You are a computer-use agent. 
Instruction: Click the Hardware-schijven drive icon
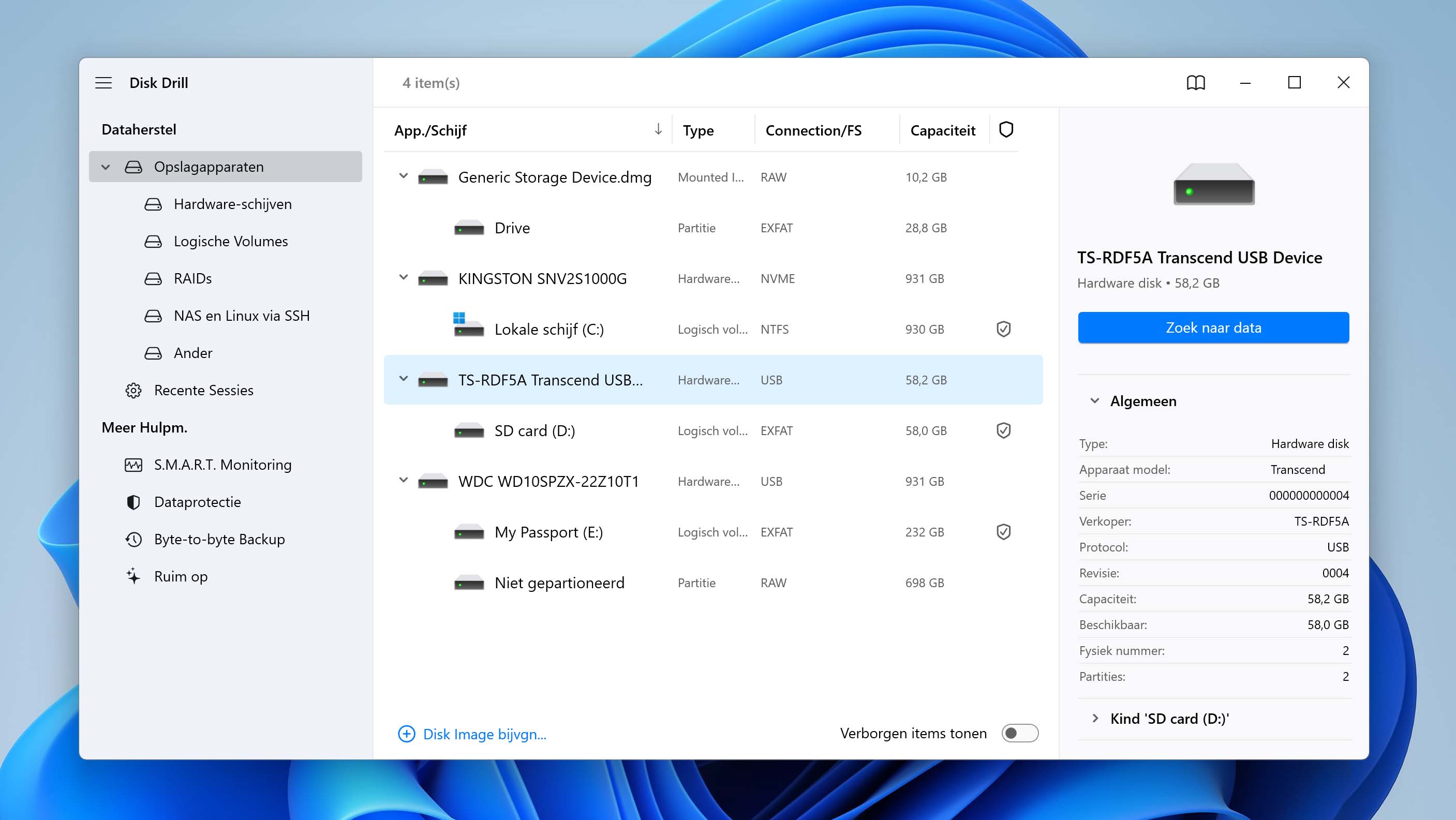(x=153, y=204)
